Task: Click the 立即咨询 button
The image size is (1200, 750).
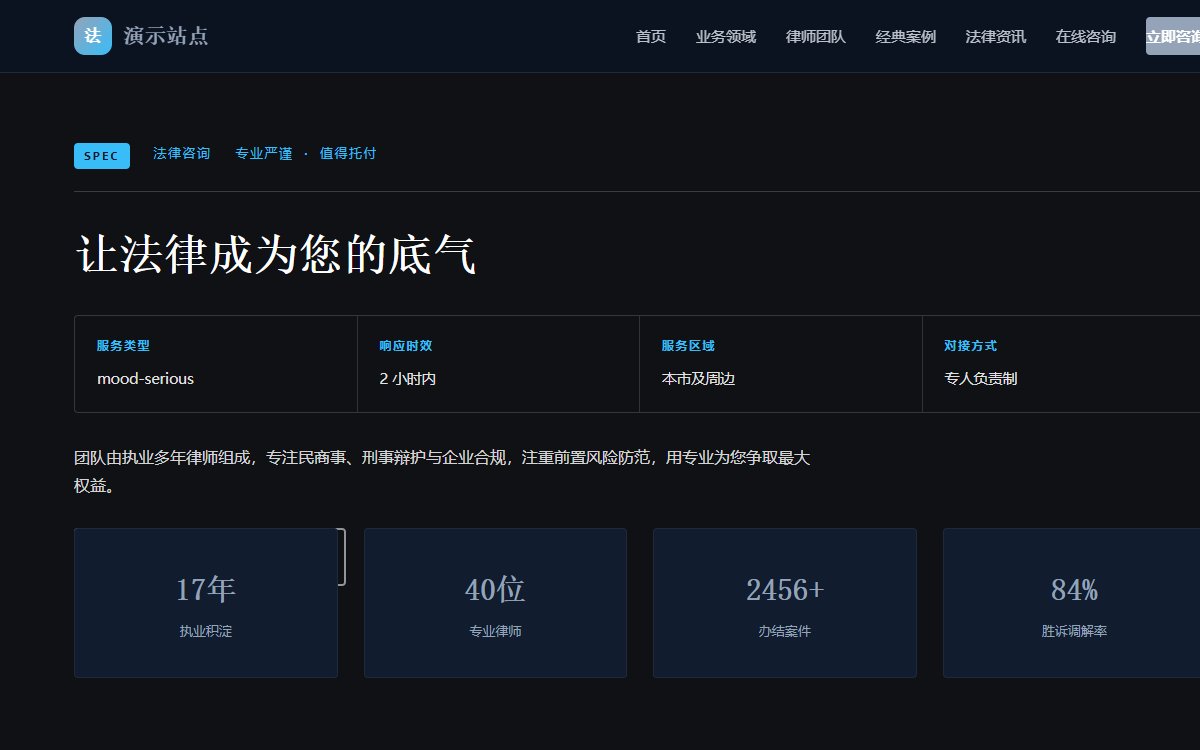Action: (1173, 36)
